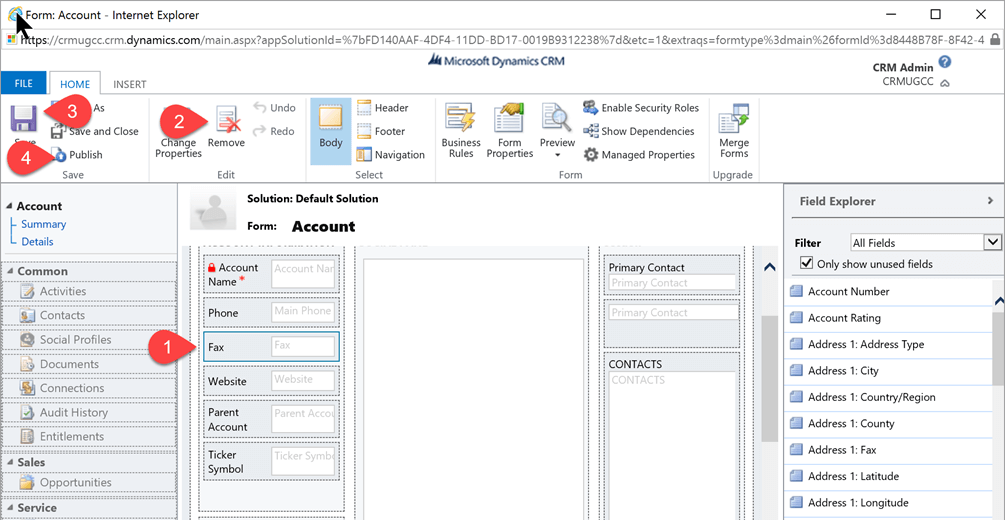Image resolution: width=1005 pixels, height=520 pixels.
Task: Switch to the INSERT ribbon tab
Action: pyautogui.click(x=130, y=84)
